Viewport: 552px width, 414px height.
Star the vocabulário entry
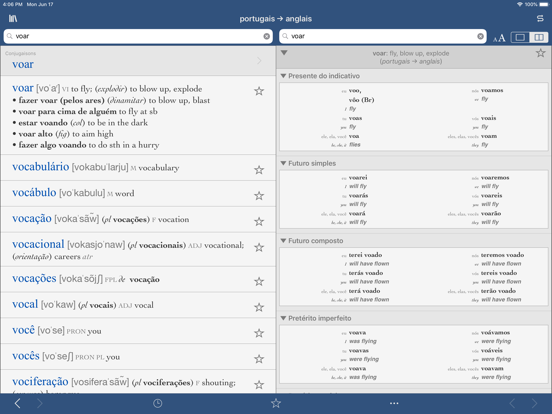[259, 170]
